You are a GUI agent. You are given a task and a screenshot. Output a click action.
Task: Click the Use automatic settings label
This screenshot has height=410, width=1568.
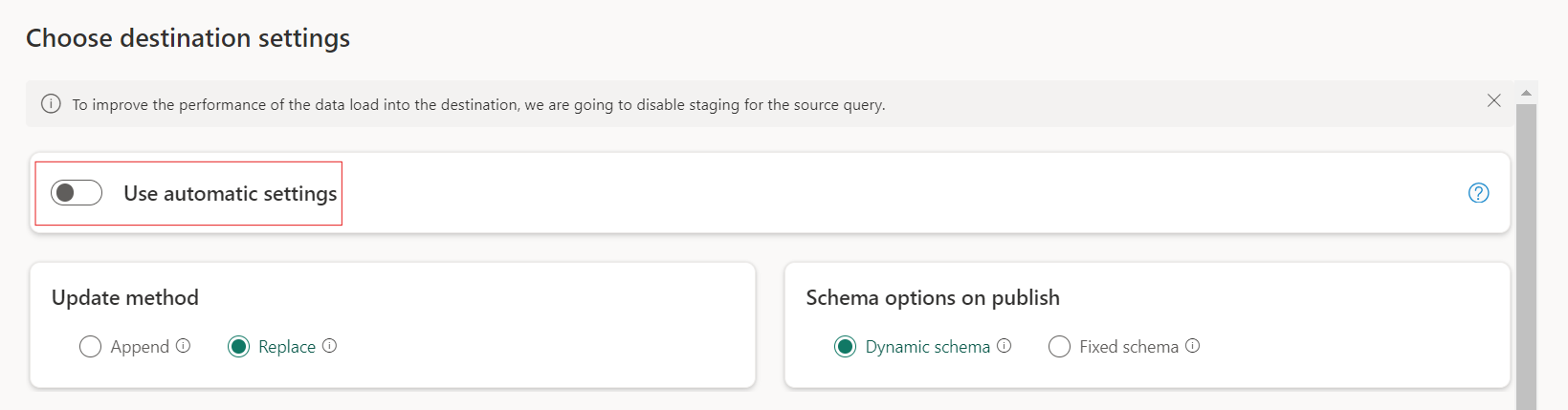click(231, 194)
